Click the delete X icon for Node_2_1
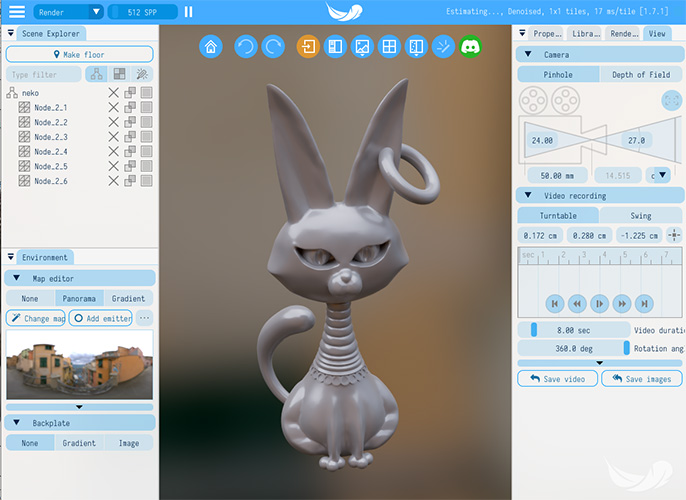Viewport: 686px width, 500px height. click(x=113, y=107)
